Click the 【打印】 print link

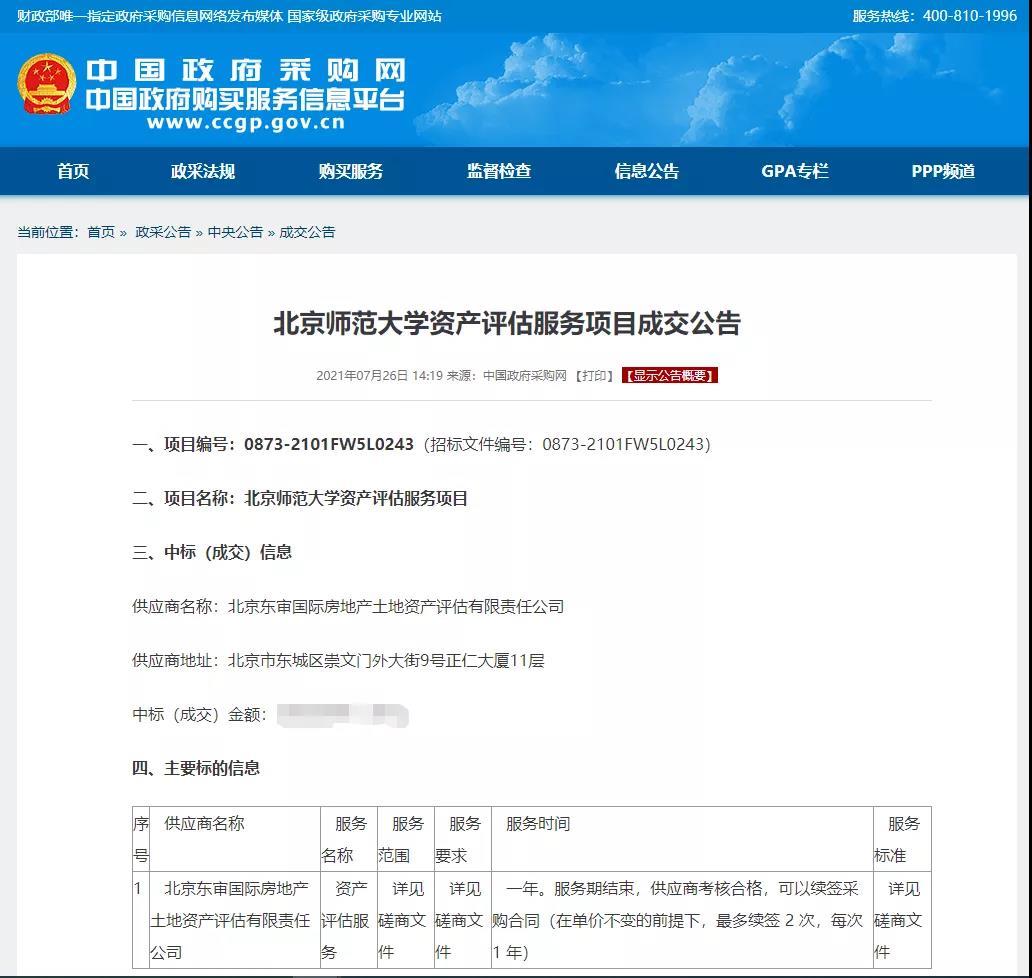click(x=594, y=376)
